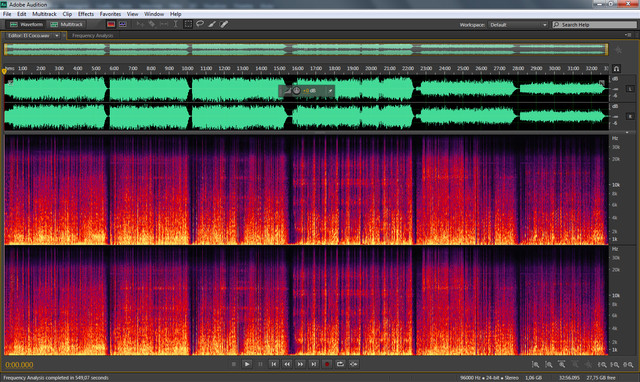Viewport: 640px width, 382px height.
Task: Toggle the preview headphones button
Action: point(616,69)
